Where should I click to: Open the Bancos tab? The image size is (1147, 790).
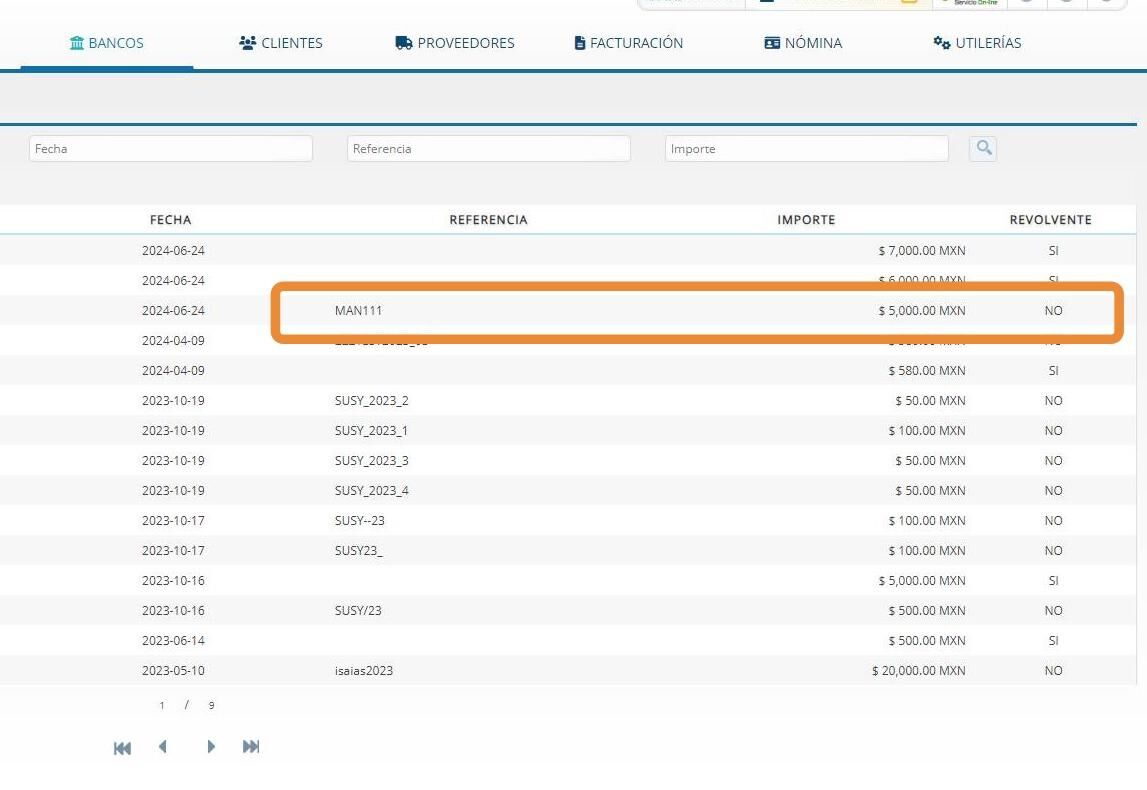pyautogui.click(x=107, y=43)
